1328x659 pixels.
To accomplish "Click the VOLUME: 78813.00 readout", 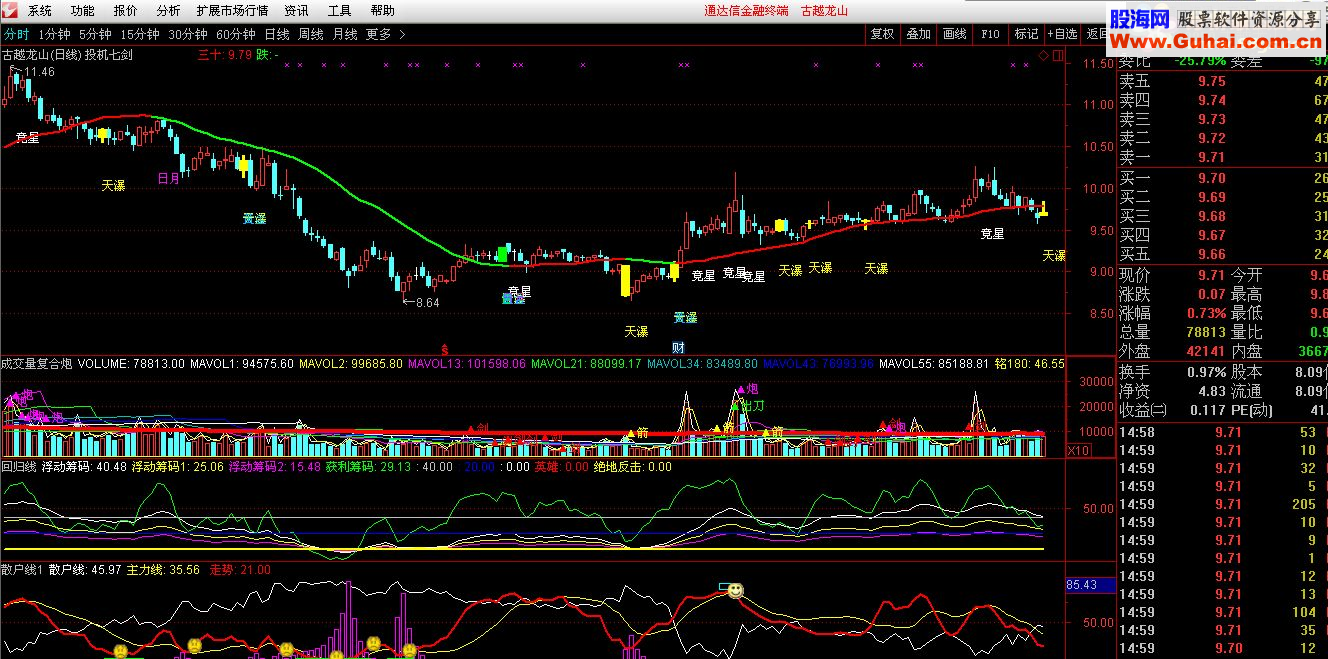I will pos(130,363).
